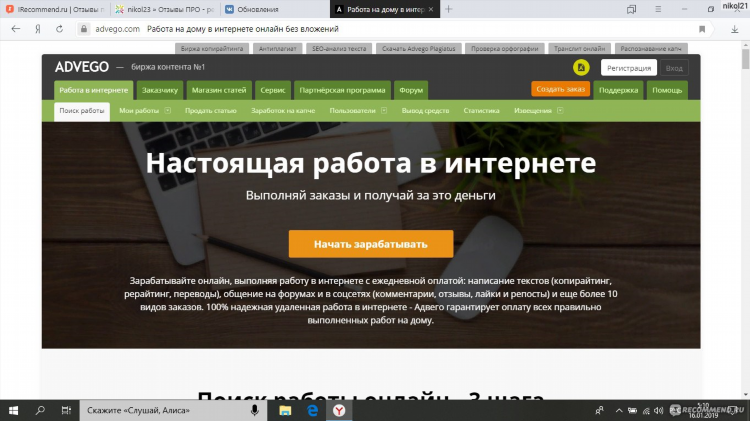
Task: Launch Microsoft Edge from the taskbar
Action: point(312,410)
